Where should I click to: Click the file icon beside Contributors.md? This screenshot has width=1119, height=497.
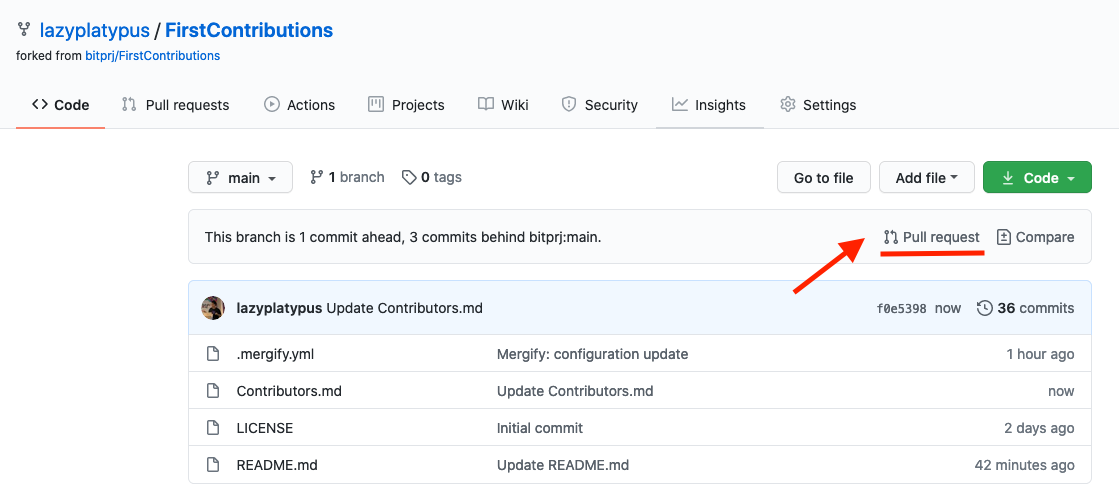(212, 391)
